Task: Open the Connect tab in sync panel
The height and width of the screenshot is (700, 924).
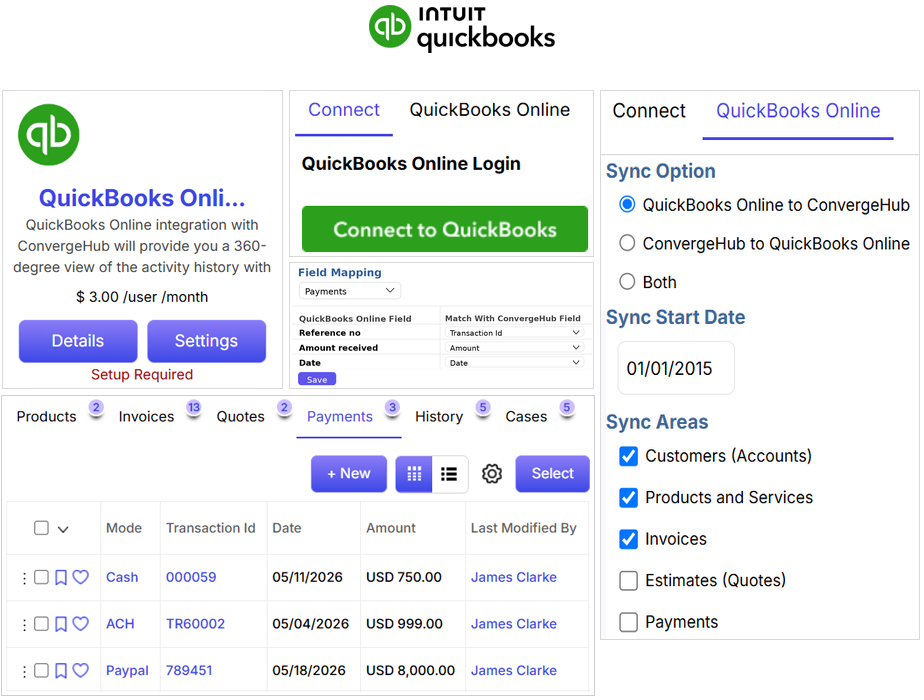Action: pyautogui.click(x=649, y=111)
